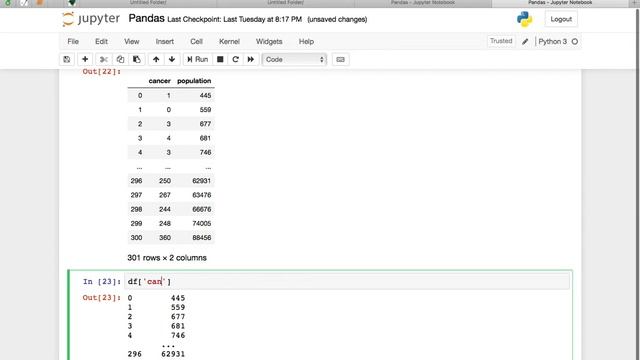The width and height of the screenshot is (640, 360).
Task: Click into the In [23] code cell
Action: pos(347,282)
